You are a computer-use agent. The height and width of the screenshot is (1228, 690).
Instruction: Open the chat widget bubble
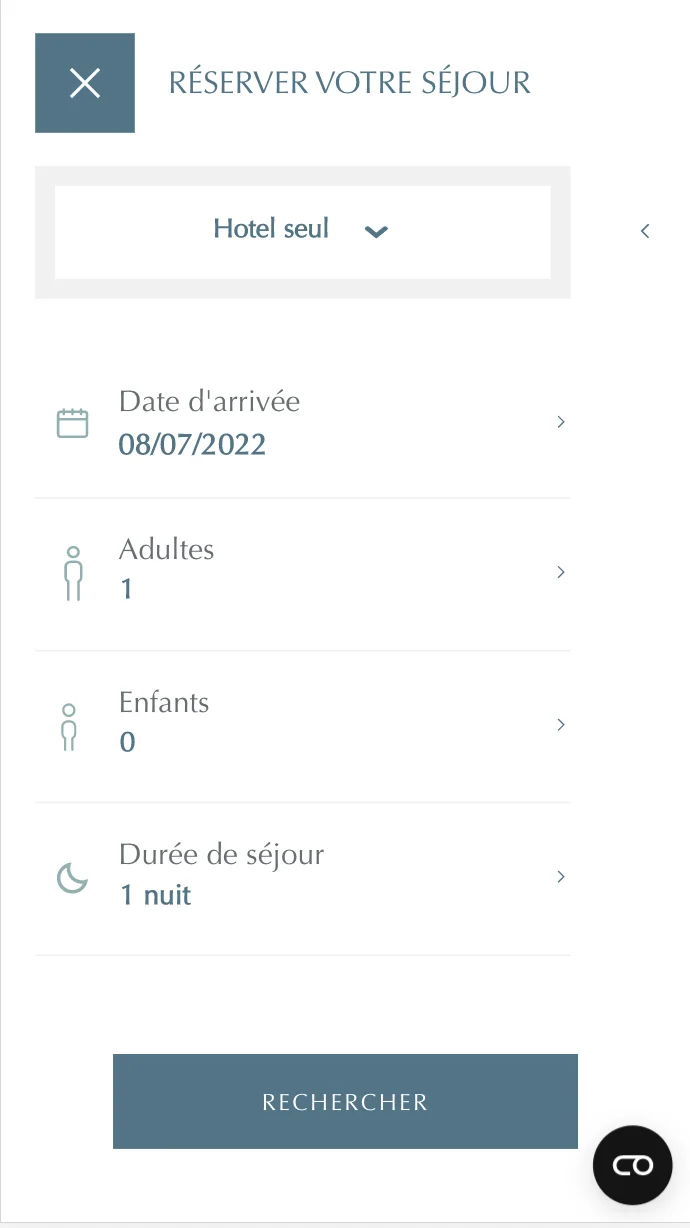coord(632,1165)
